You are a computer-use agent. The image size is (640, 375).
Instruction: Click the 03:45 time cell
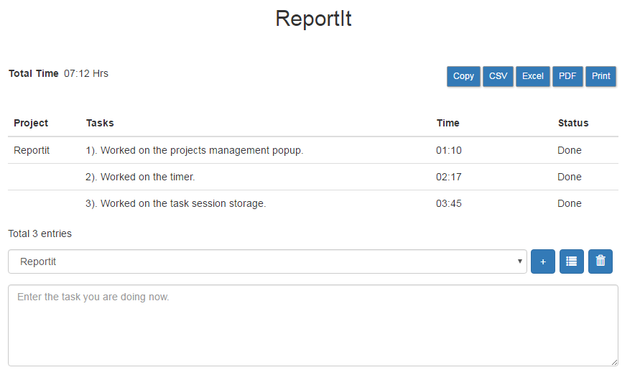click(x=449, y=203)
